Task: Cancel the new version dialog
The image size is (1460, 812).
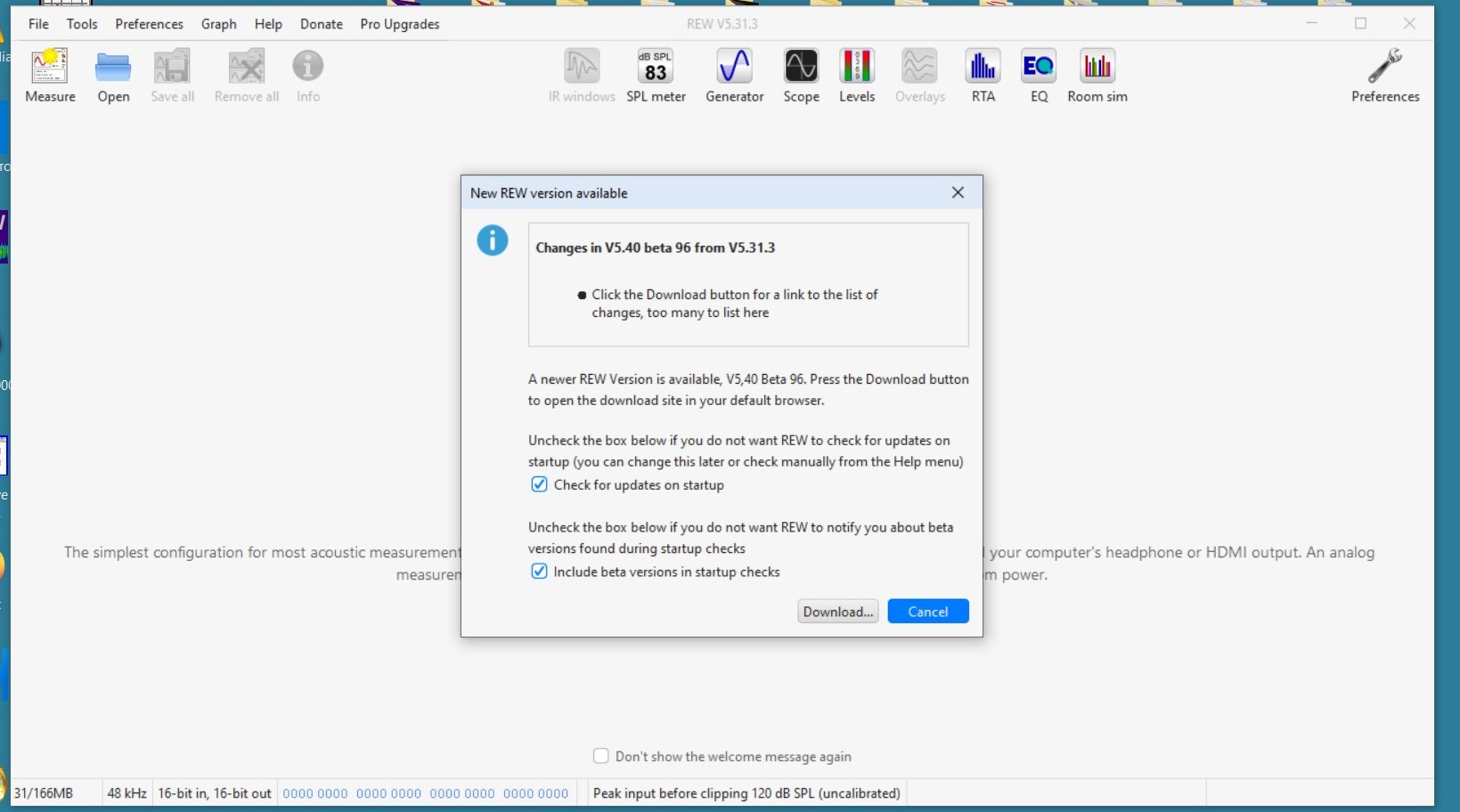Action: [928, 612]
